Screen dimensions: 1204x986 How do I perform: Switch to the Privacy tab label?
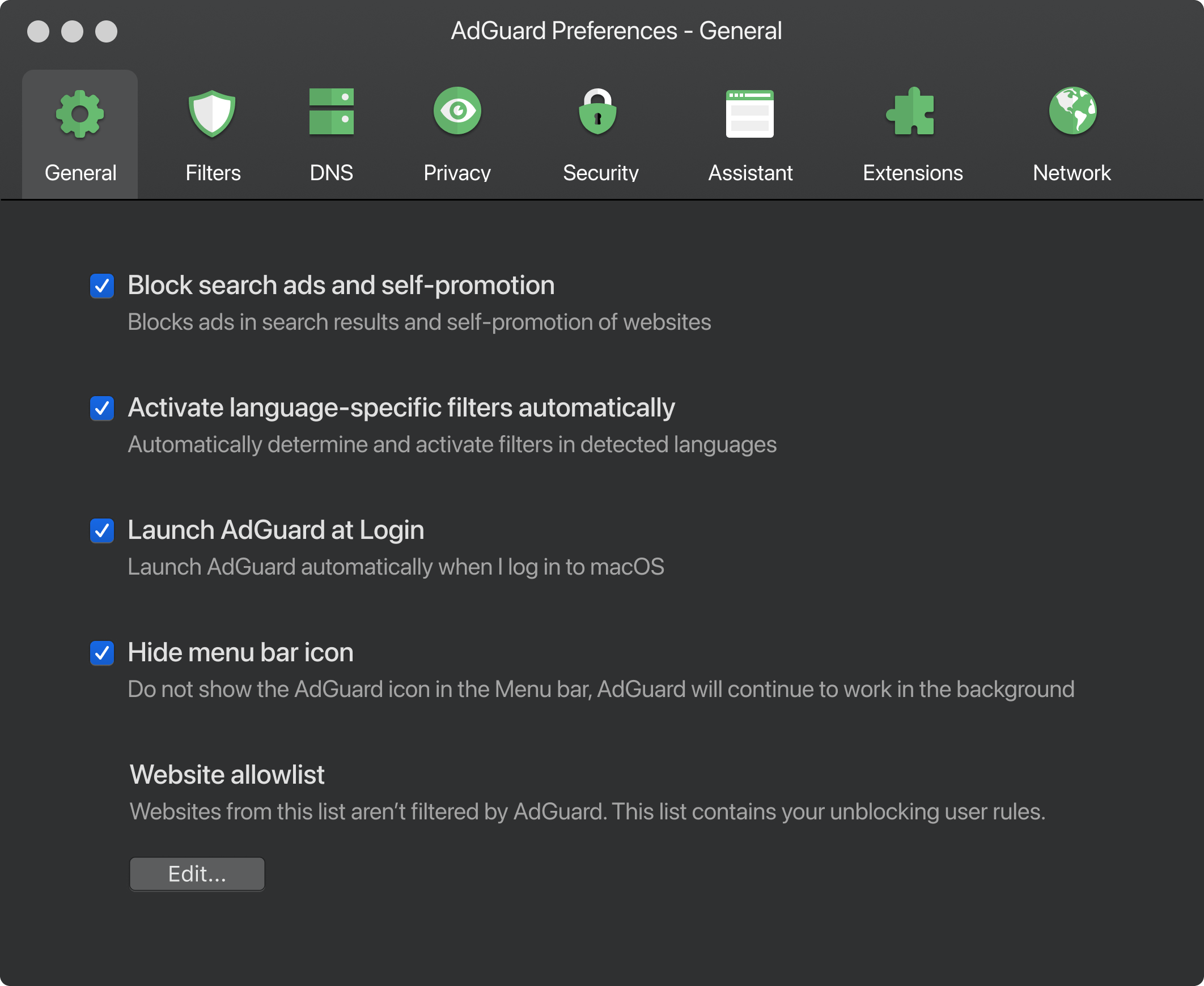[457, 173]
